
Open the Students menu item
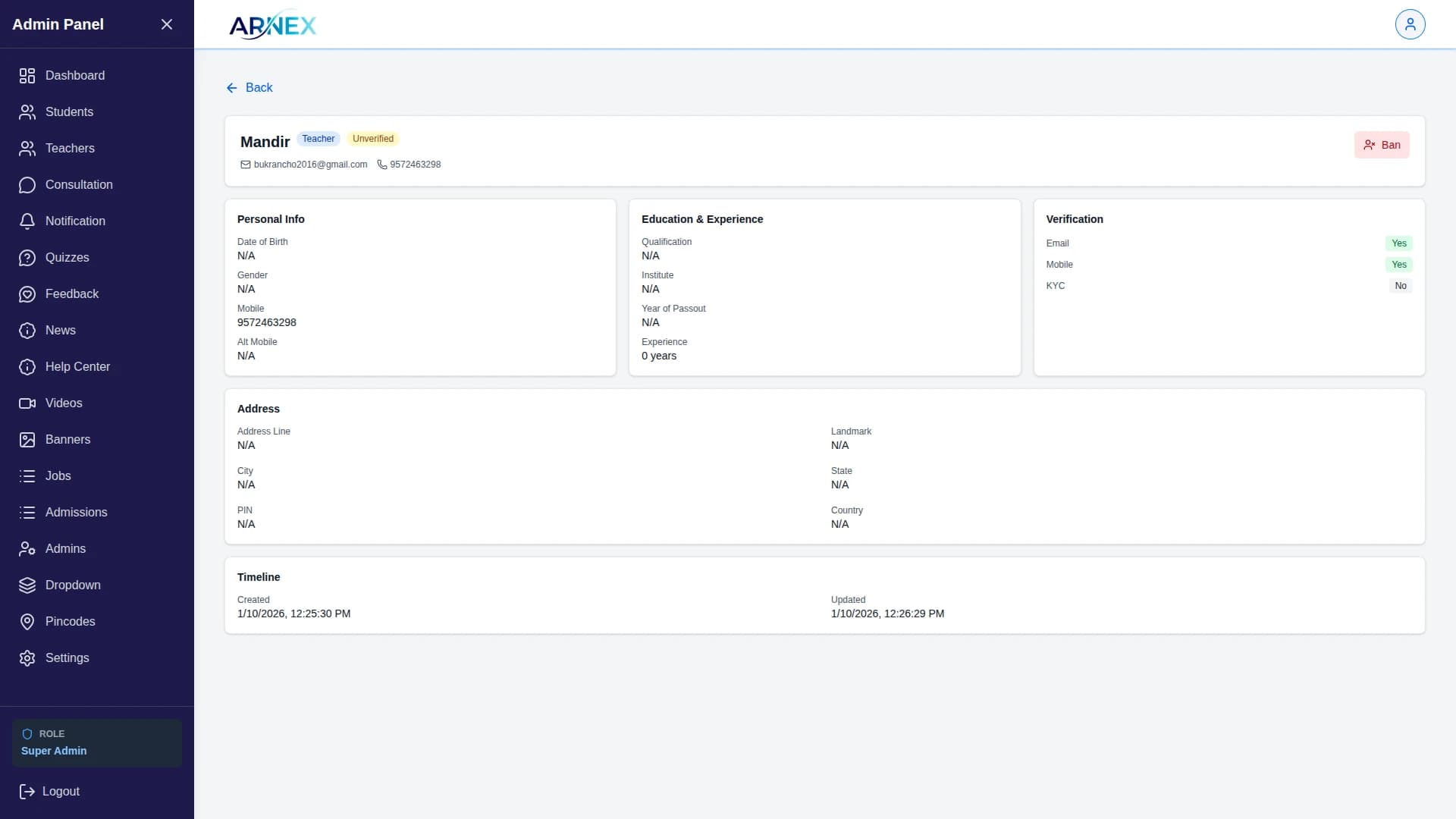tap(69, 112)
